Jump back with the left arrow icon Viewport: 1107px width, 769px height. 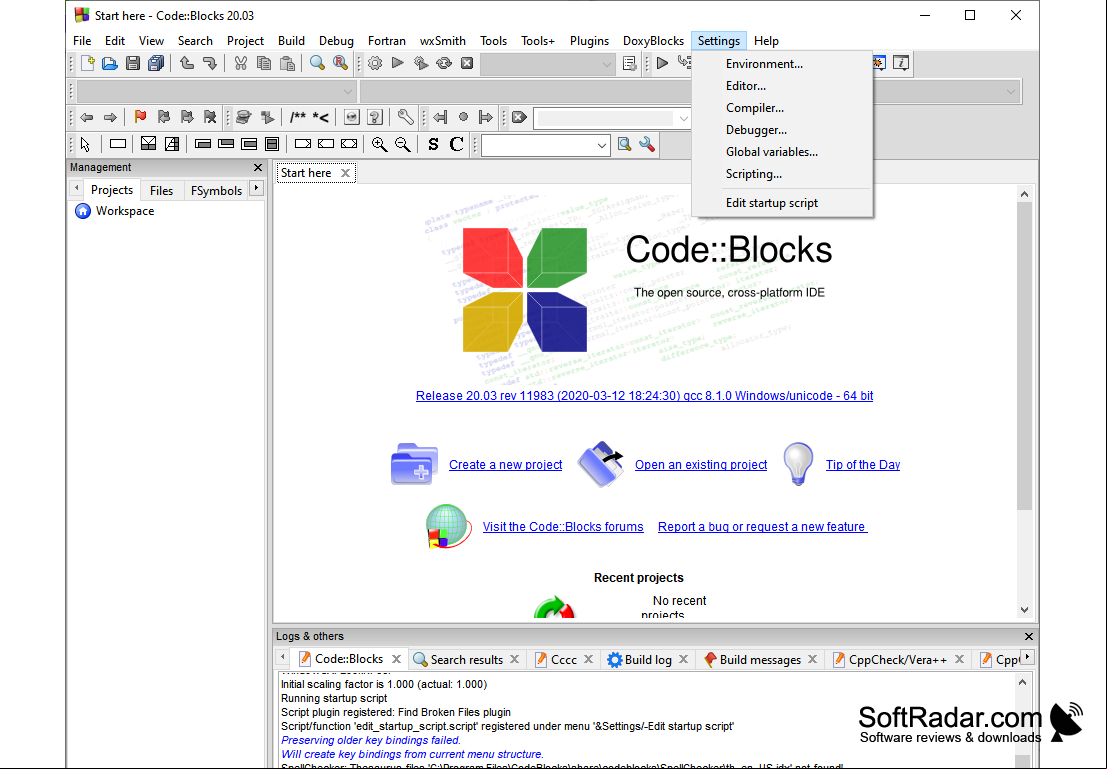click(87, 117)
